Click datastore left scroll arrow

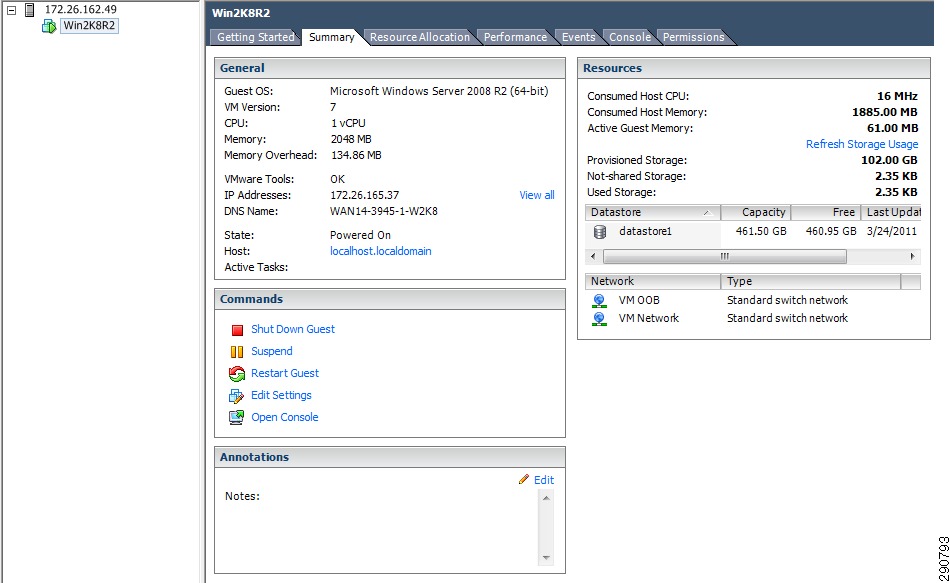click(593, 256)
